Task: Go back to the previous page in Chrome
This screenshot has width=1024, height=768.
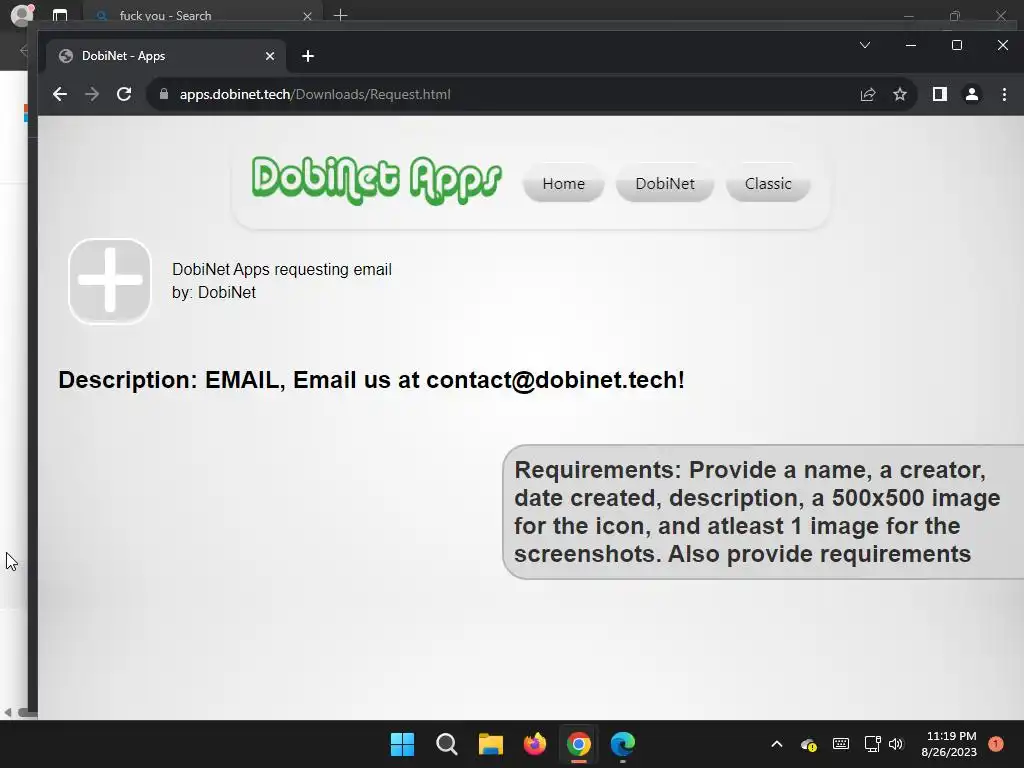Action: (59, 94)
